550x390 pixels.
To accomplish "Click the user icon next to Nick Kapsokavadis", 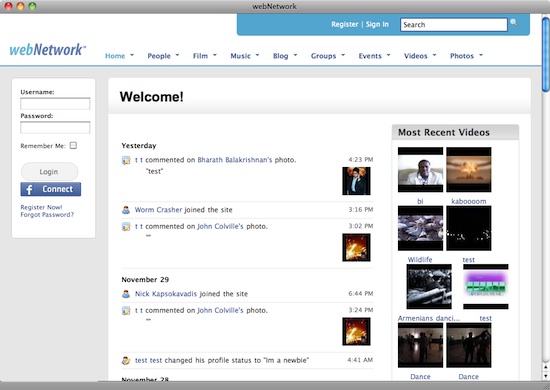I will pyautogui.click(x=126, y=294).
